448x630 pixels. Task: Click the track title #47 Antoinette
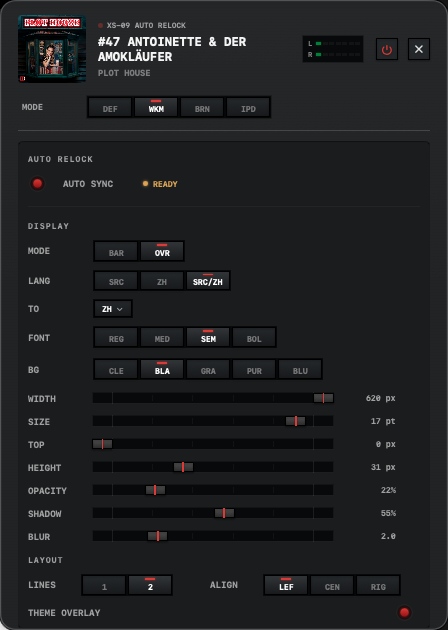click(x=172, y=49)
